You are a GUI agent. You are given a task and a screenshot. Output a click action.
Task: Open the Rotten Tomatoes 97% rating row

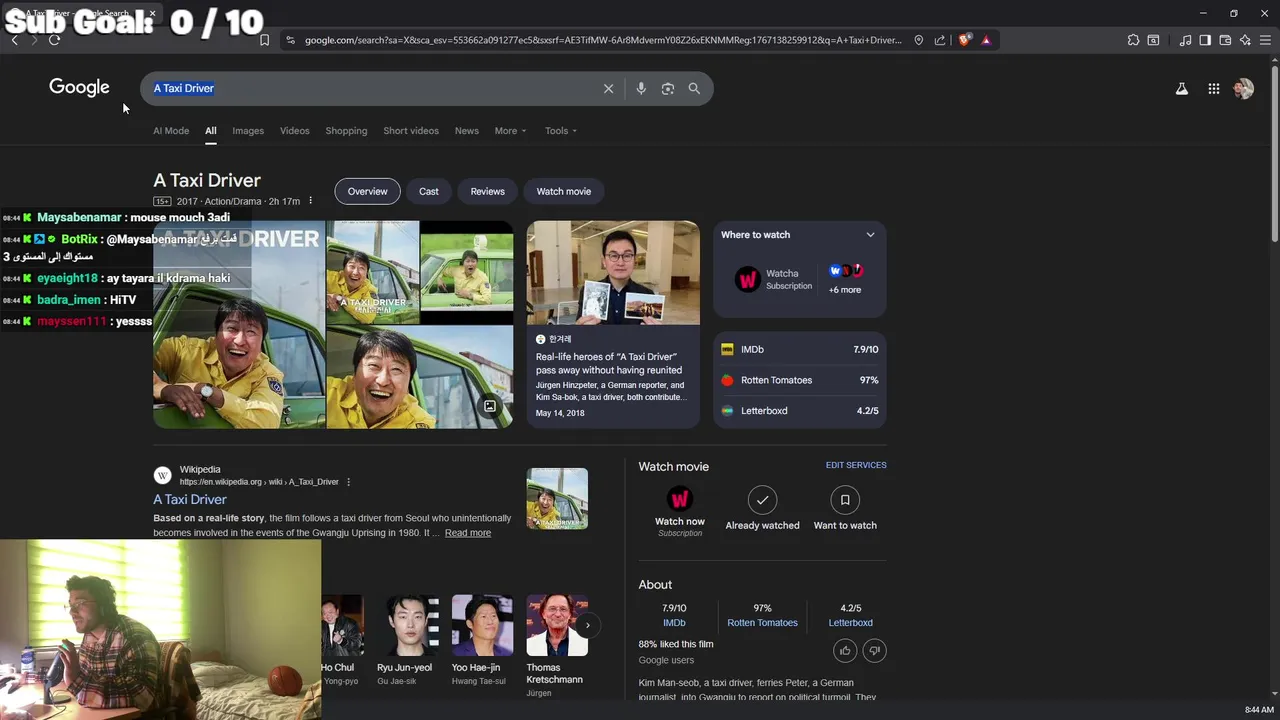pyautogui.click(x=799, y=380)
